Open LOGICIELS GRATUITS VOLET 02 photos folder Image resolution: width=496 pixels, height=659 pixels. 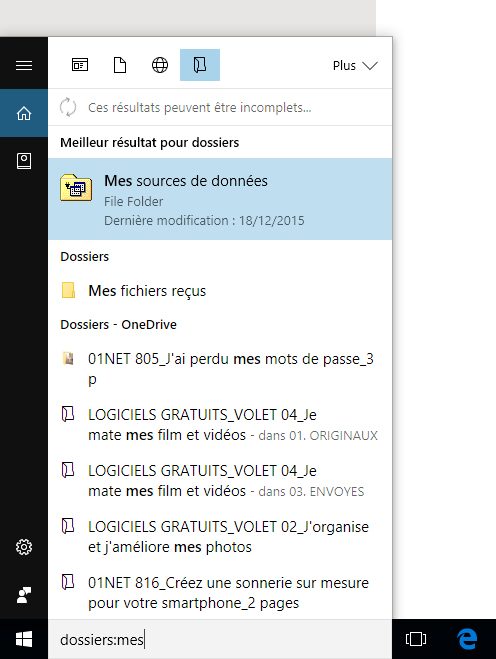pos(220,537)
